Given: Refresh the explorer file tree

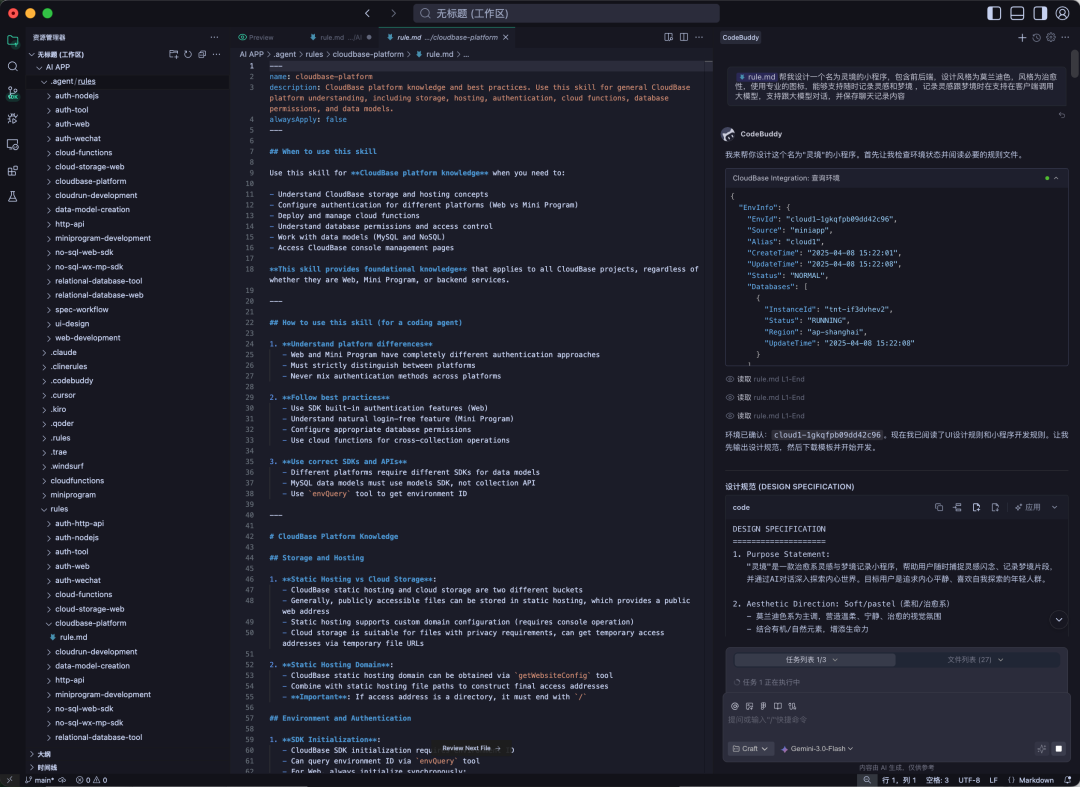Looking at the screenshot, I should 188,54.
